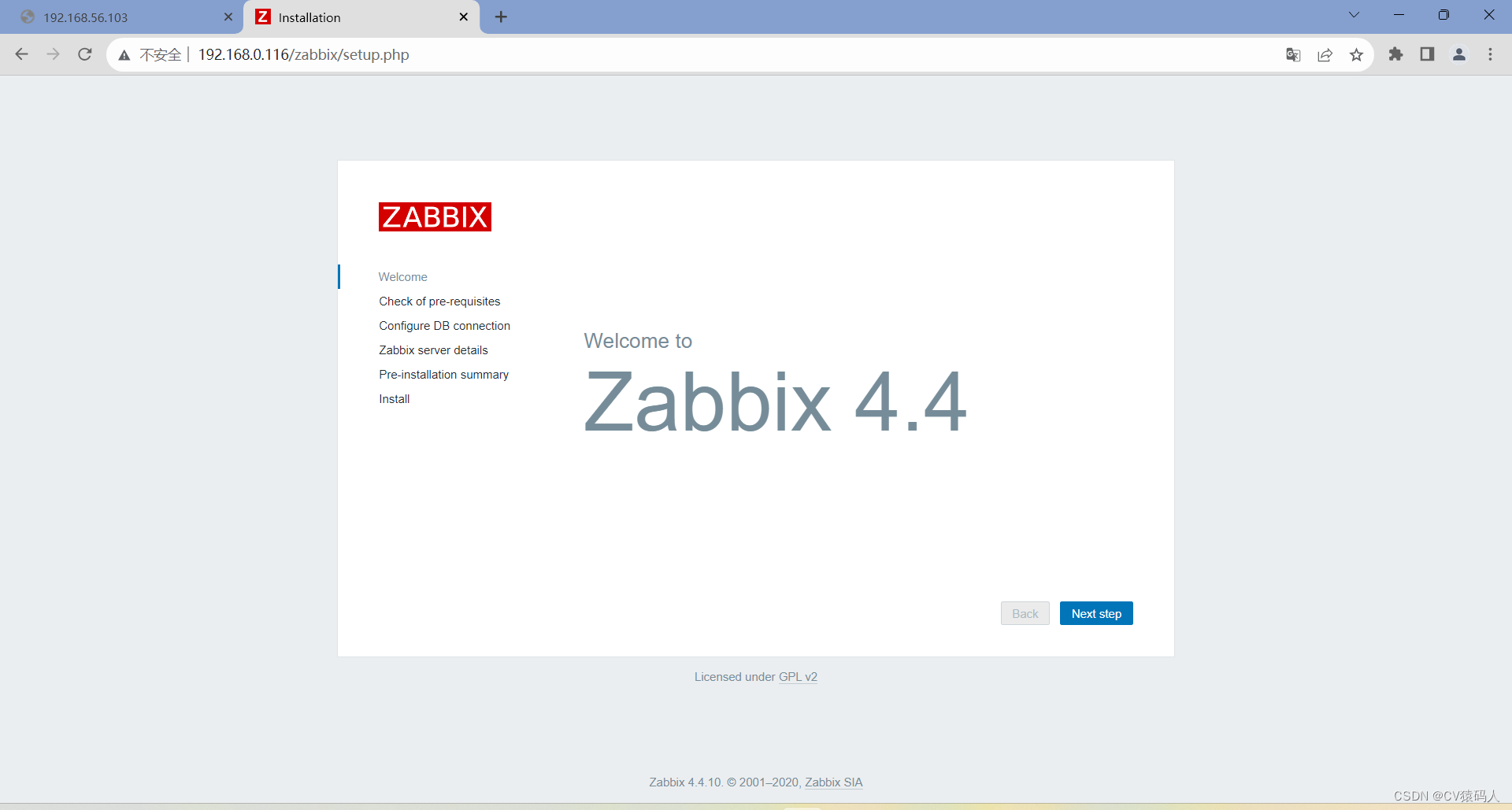Select Check of pre-requisites step
Screen dimensions: 1512x810
(x=439, y=301)
